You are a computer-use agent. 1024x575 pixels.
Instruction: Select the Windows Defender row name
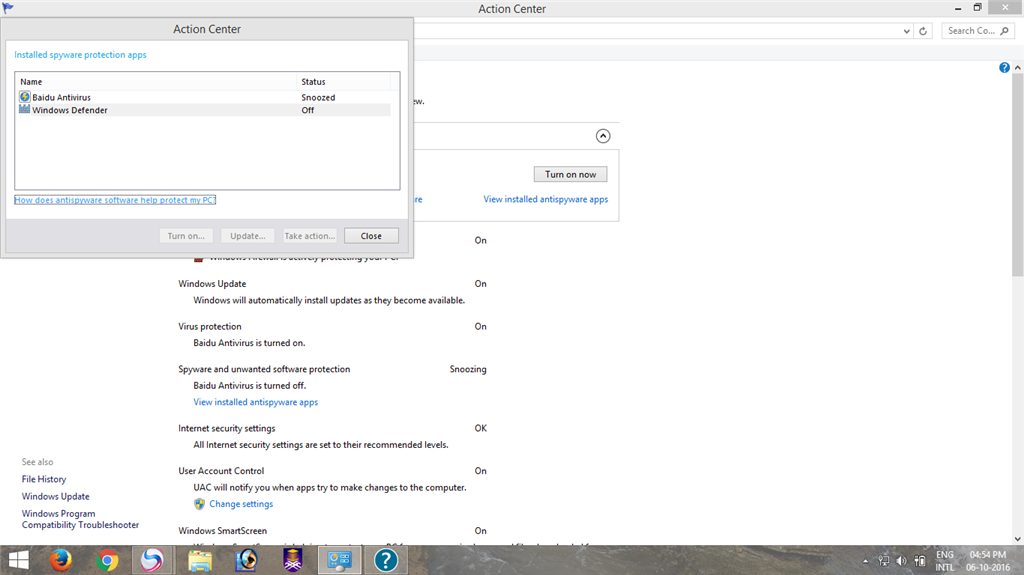(x=70, y=110)
